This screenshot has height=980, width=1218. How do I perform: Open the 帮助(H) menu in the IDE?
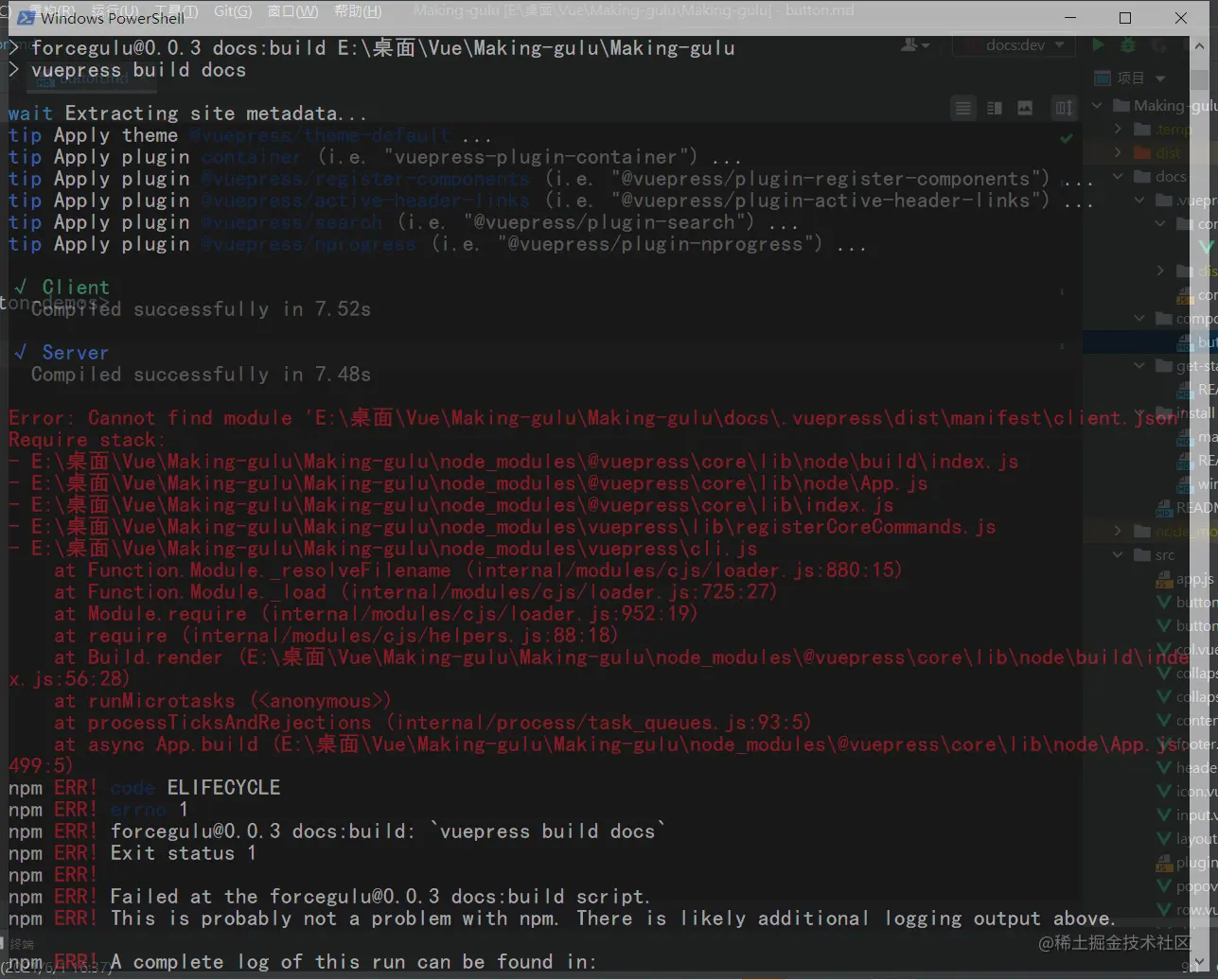click(x=358, y=11)
